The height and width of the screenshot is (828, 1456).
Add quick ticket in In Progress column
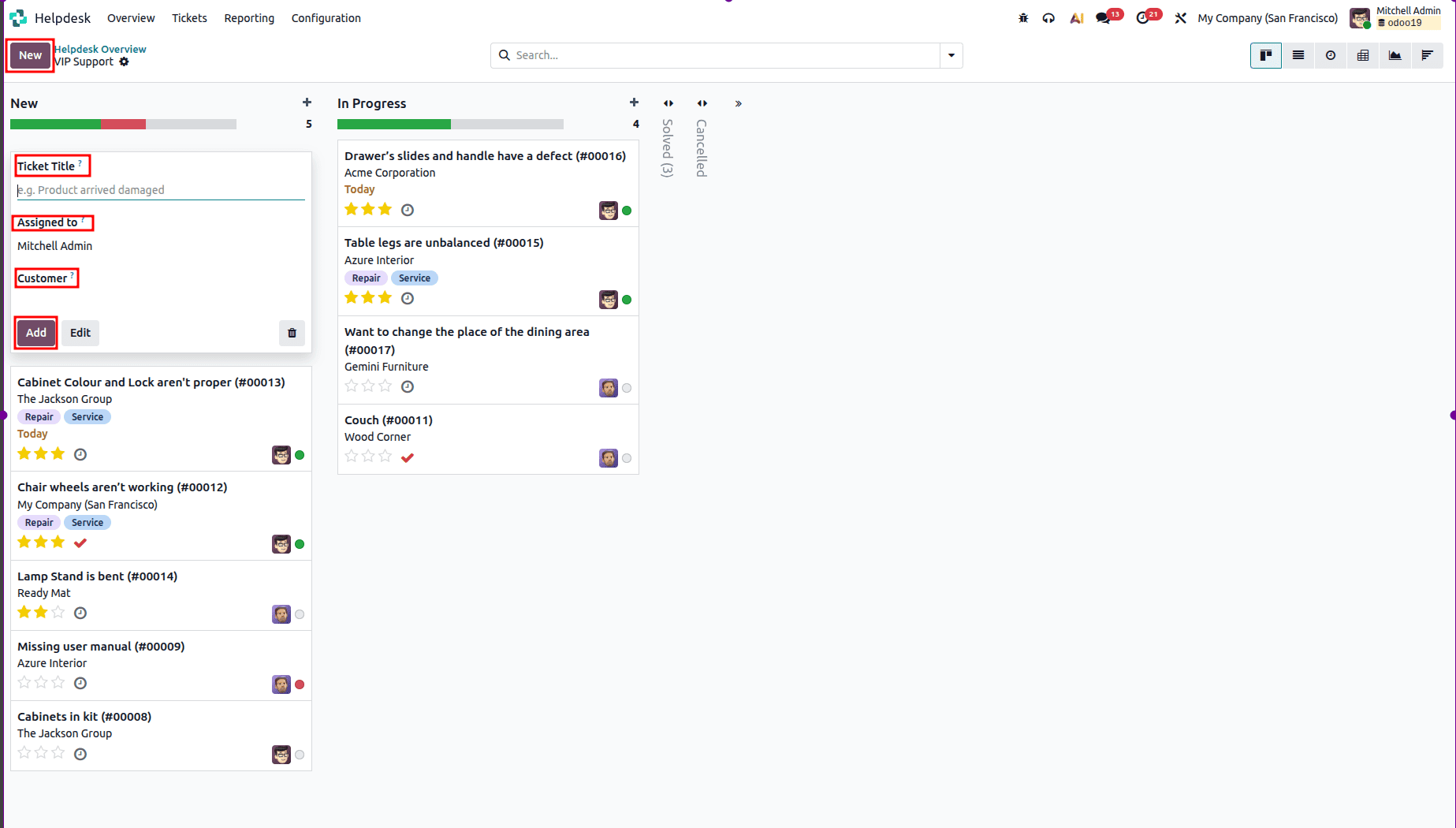click(634, 103)
